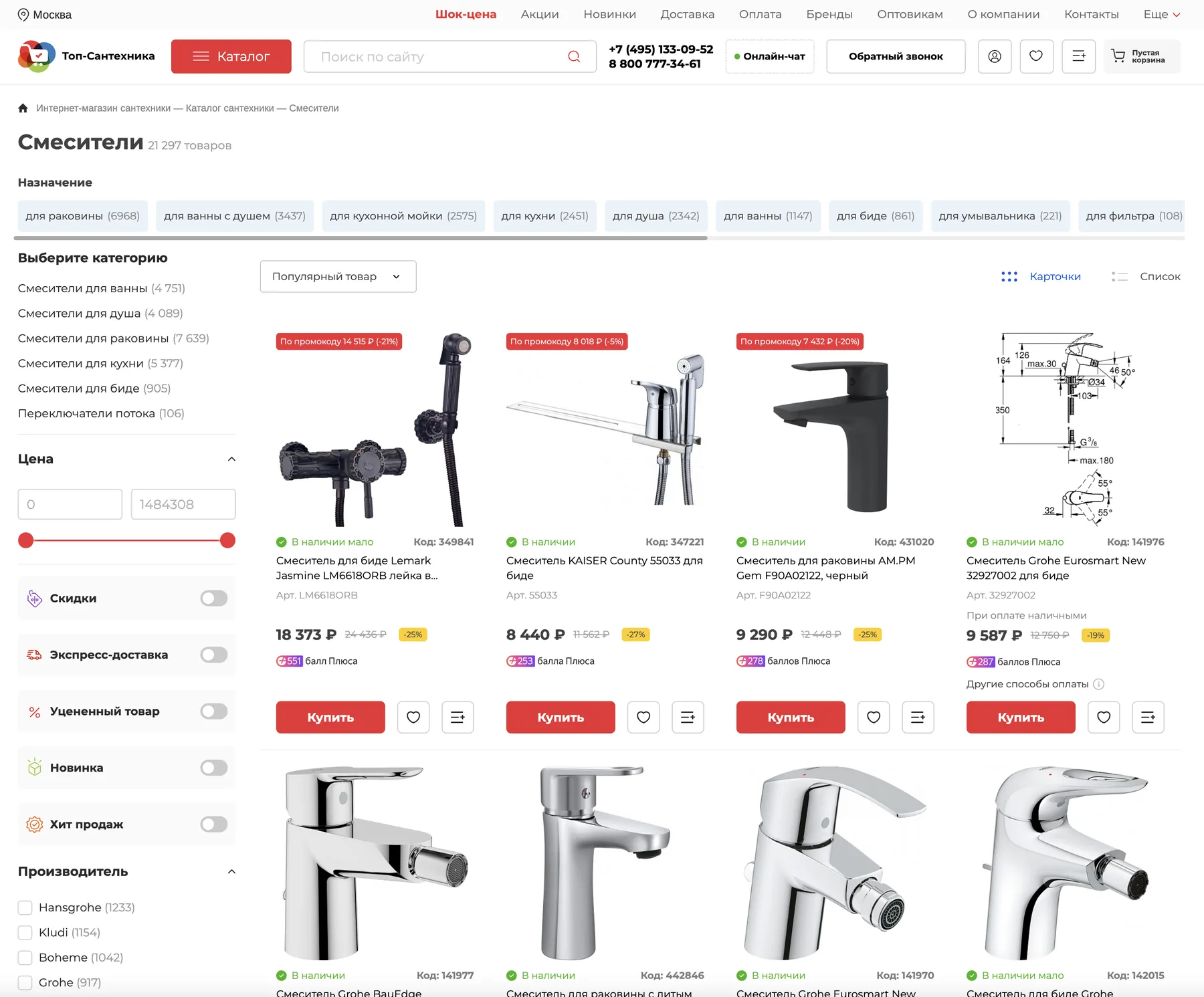1204x997 pixels.
Task: Add Grohe Eurosmart 32927002 to comparison
Action: click(x=1148, y=717)
